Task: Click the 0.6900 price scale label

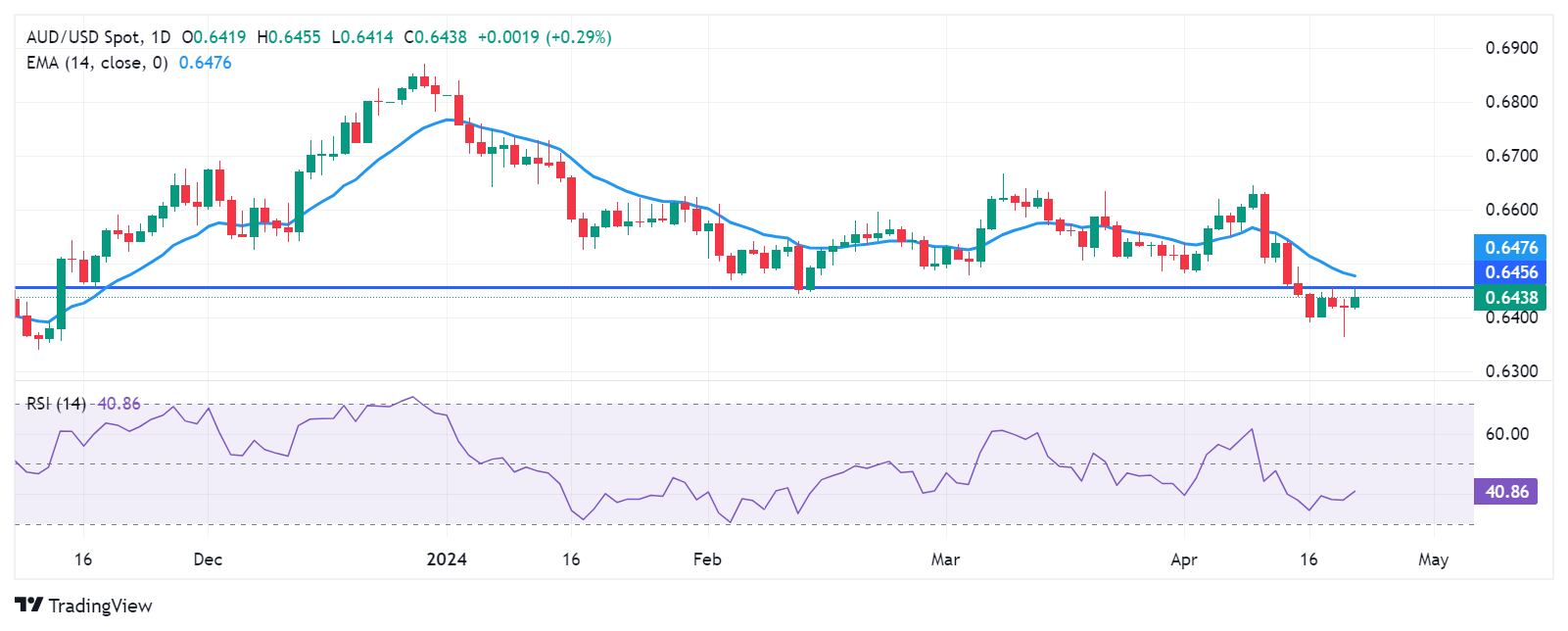Action: (x=1511, y=48)
